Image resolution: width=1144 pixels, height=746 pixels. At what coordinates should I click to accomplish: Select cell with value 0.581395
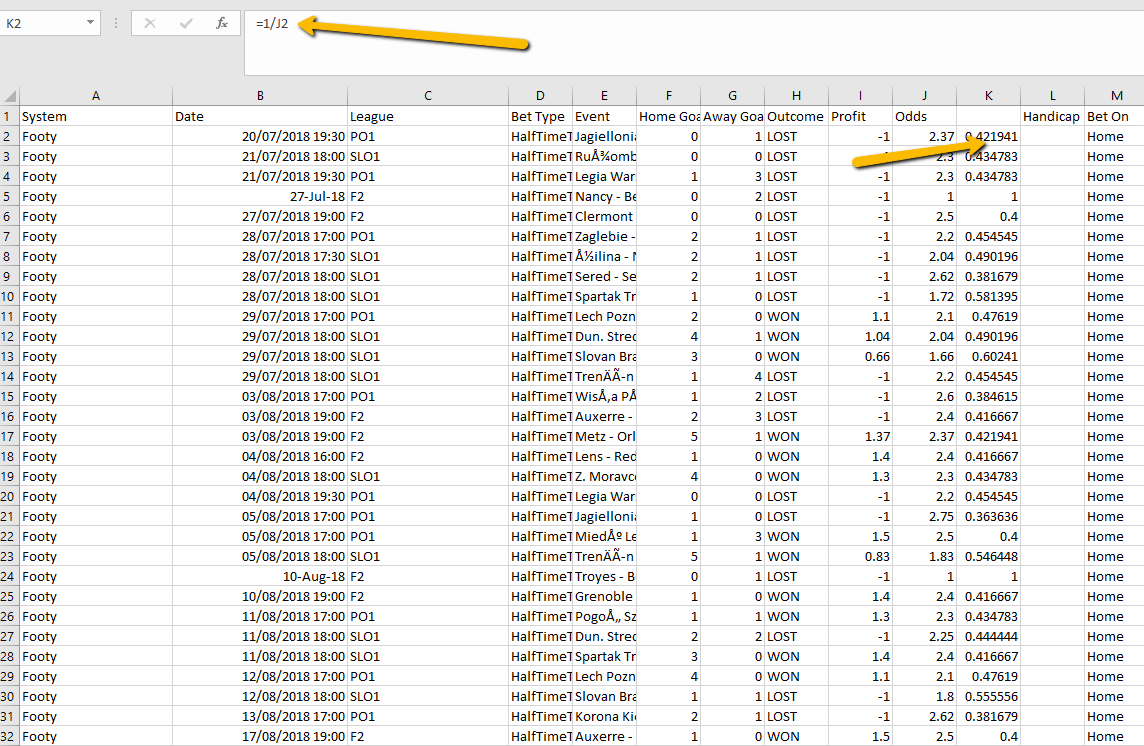point(988,296)
